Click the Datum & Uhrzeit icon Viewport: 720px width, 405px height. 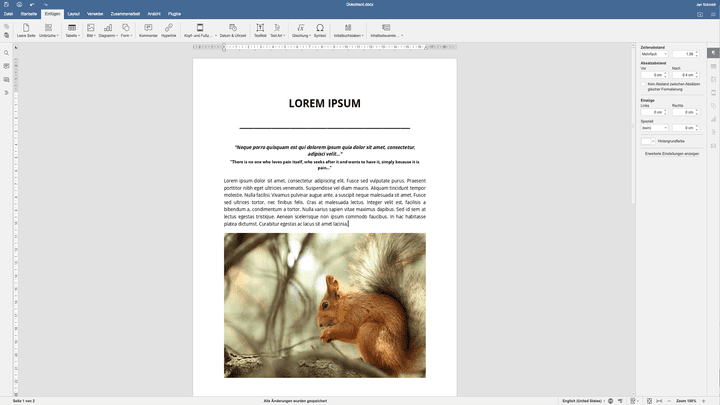[x=232, y=30]
